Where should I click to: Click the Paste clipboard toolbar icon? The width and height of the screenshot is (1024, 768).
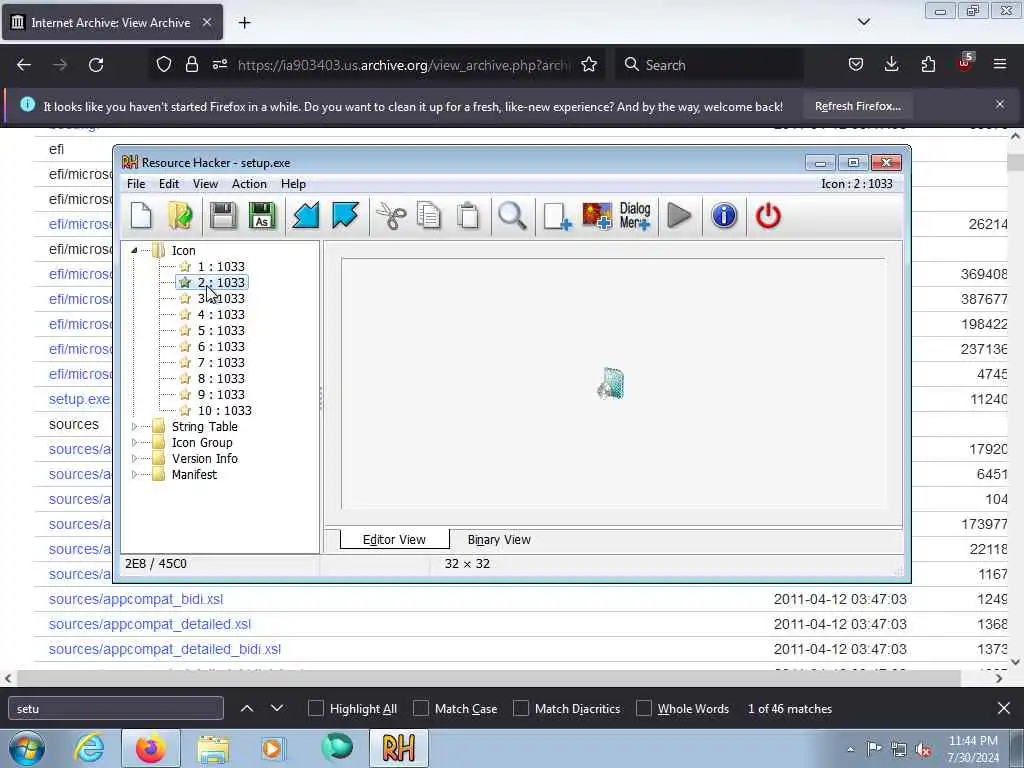click(x=468, y=216)
